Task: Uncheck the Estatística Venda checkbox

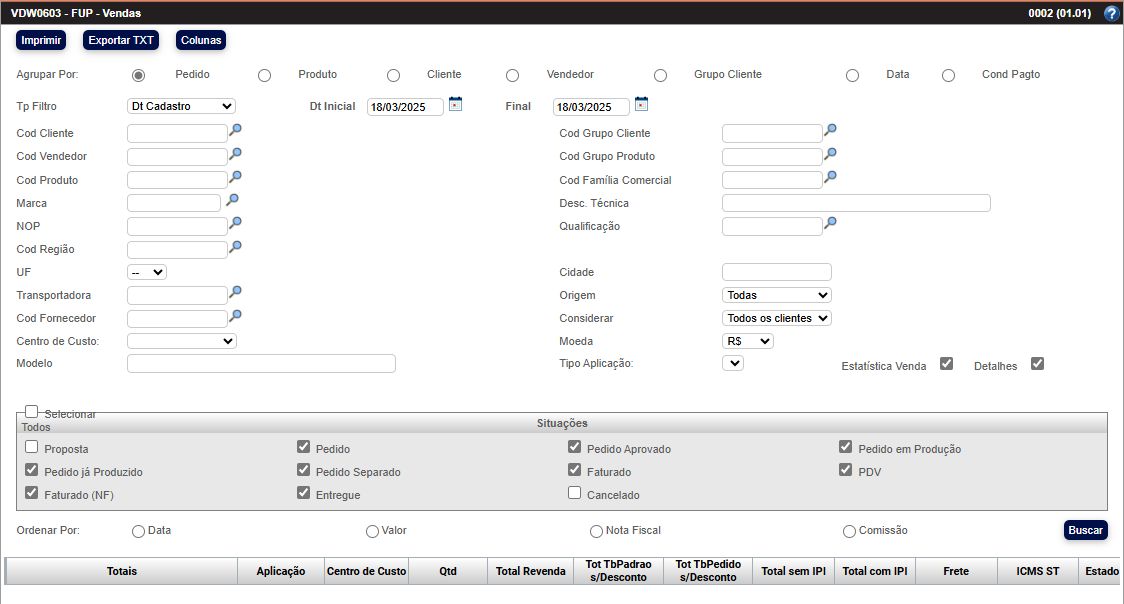Action: pos(946,364)
